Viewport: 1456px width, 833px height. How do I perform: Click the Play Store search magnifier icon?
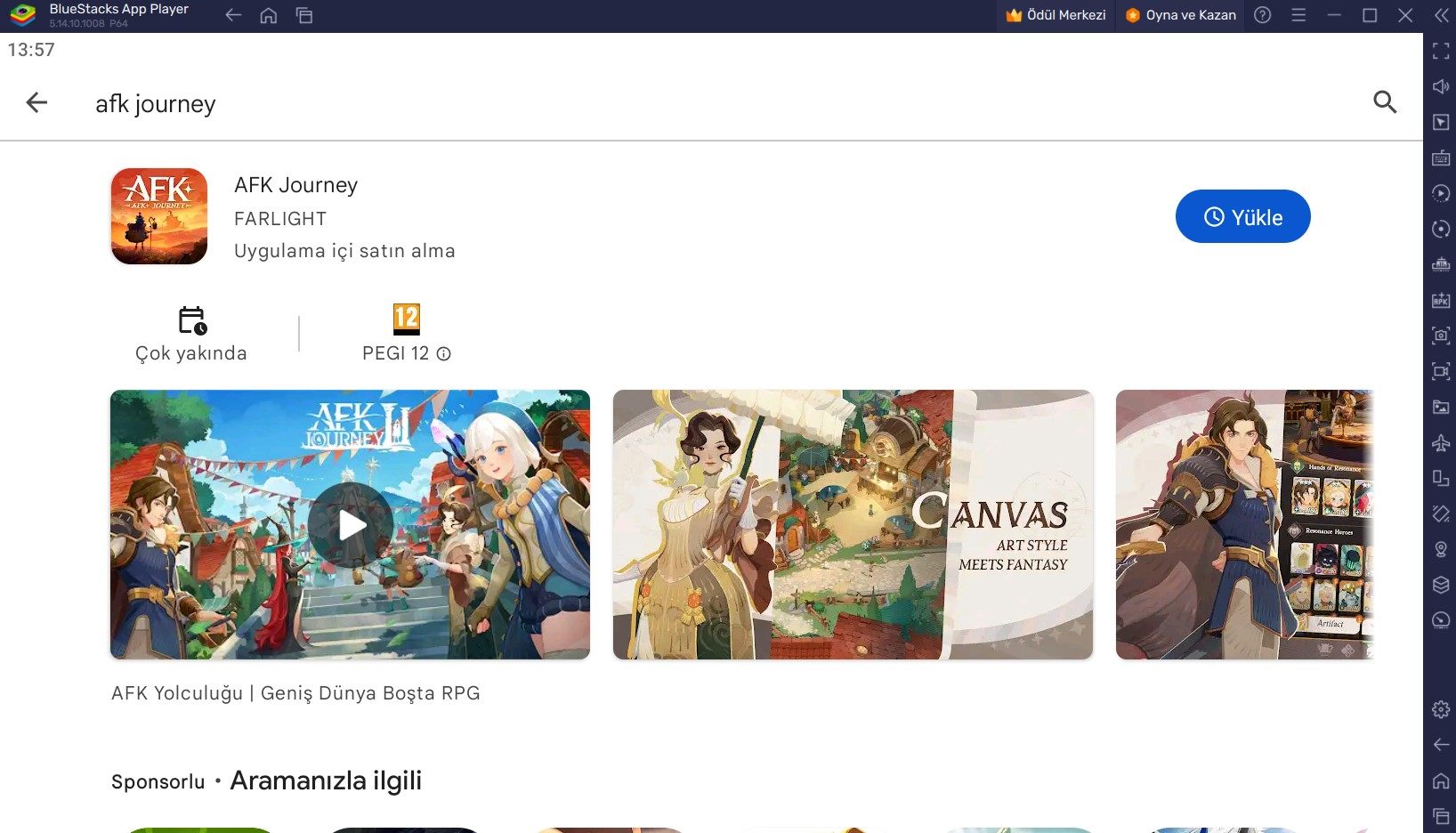[x=1385, y=102]
